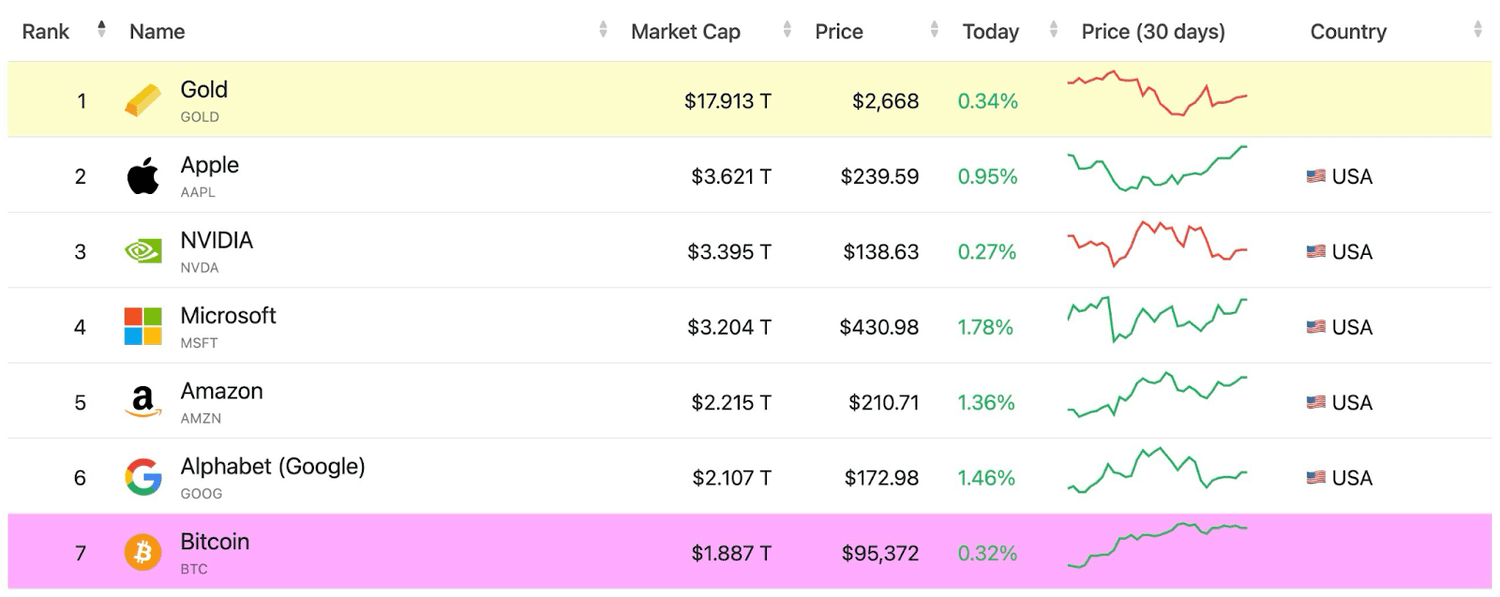The image size is (1500, 597).
Task: Click the Amazon logo icon
Action: 143,402
